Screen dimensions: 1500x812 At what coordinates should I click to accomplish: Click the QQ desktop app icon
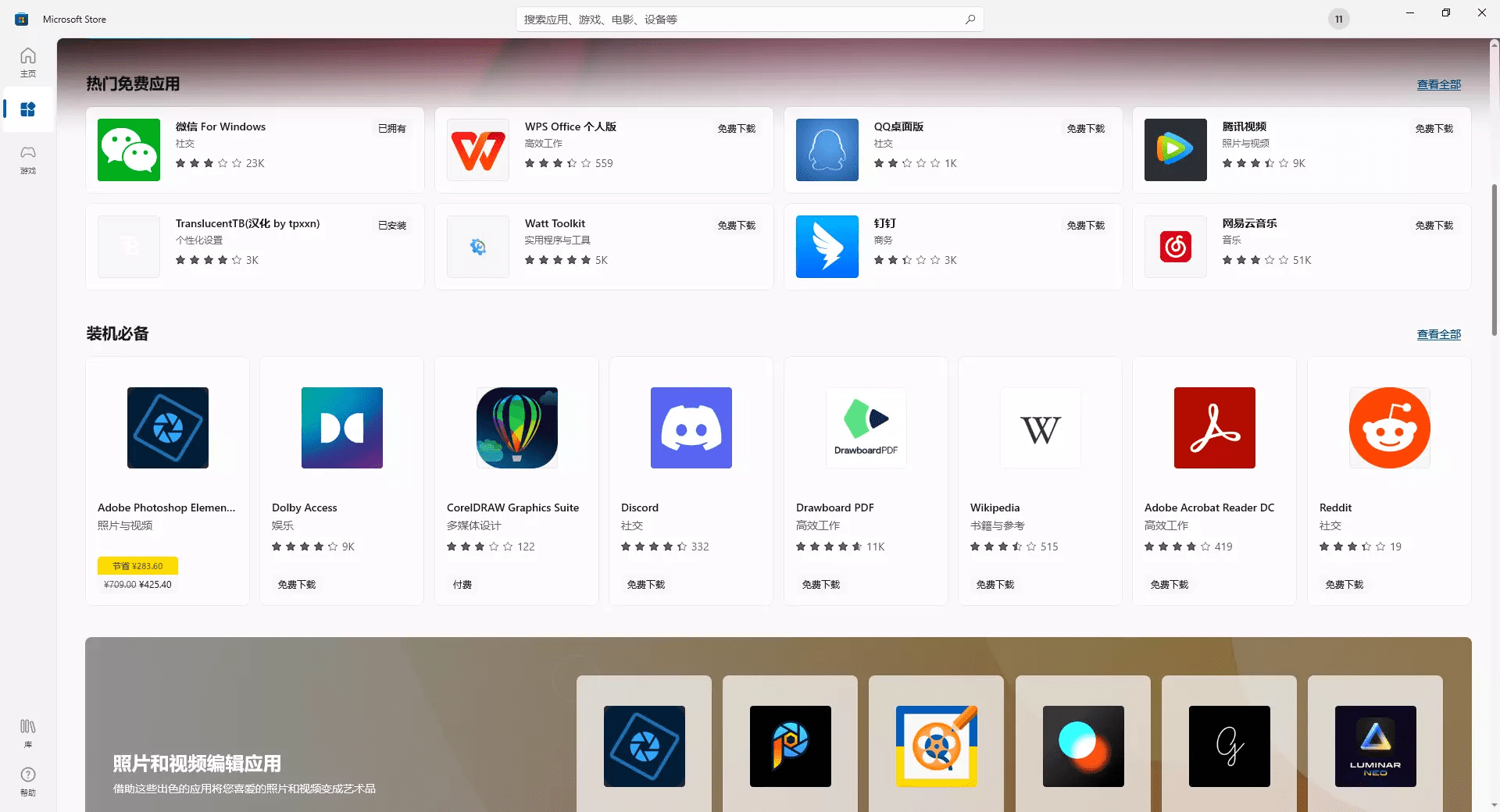pyautogui.click(x=827, y=150)
